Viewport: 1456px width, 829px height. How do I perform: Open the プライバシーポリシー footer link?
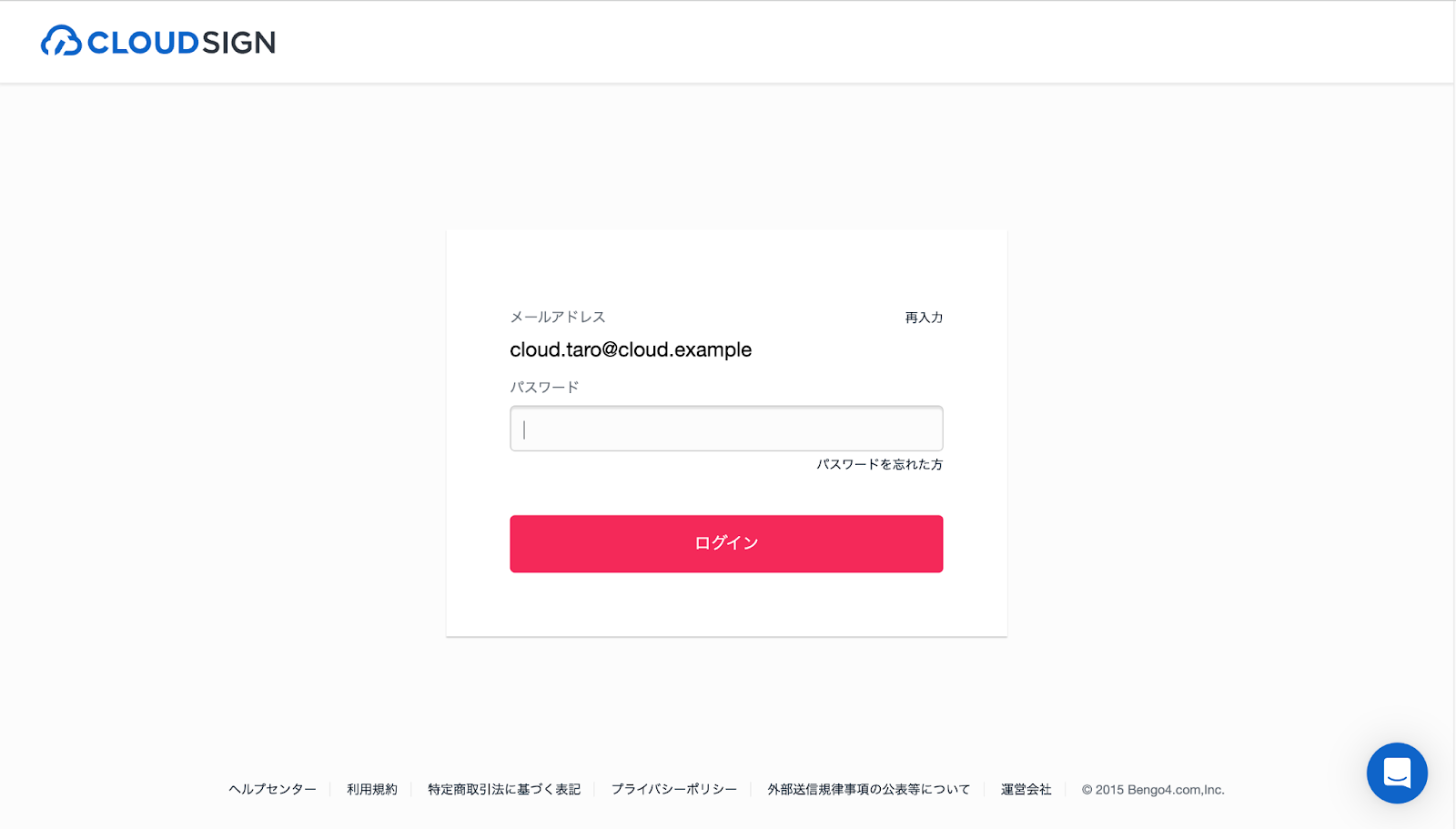coord(674,790)
